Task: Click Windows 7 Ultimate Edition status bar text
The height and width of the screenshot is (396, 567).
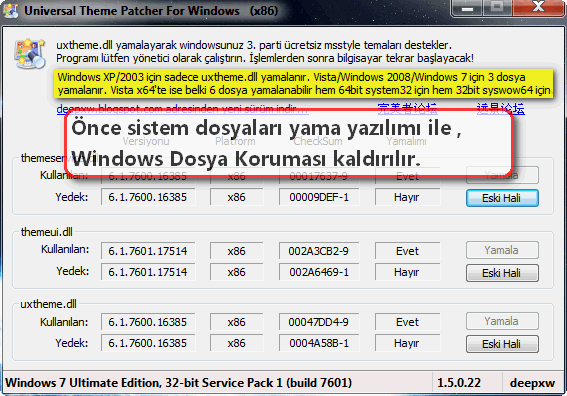Action: [x=178, y=383]
